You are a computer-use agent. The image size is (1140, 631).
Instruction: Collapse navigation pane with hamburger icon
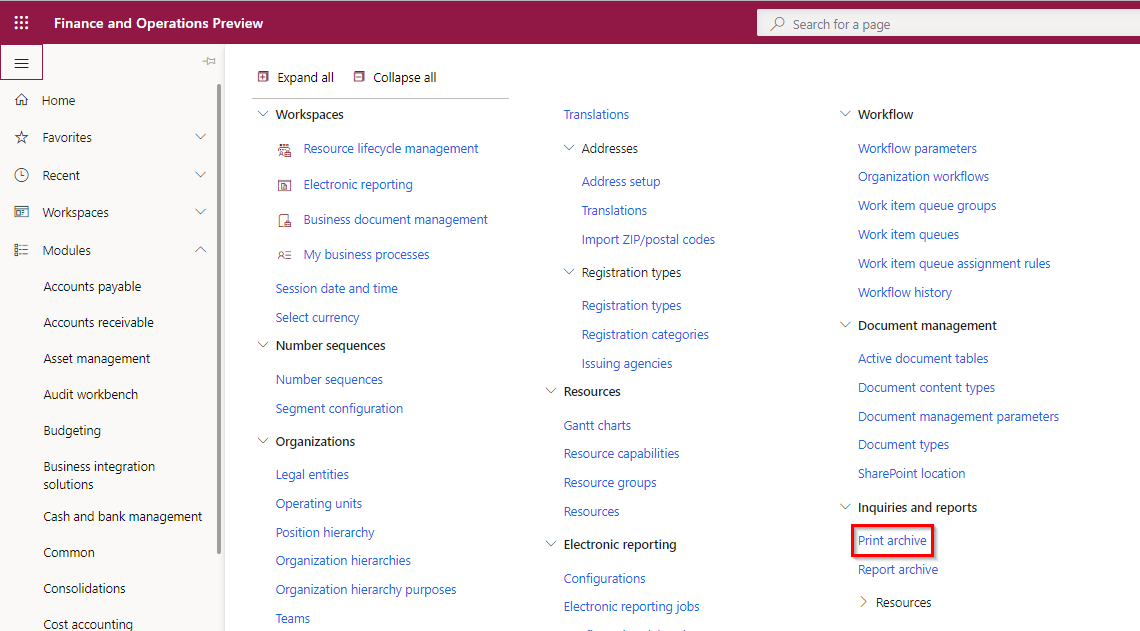[x=21, y=63]
